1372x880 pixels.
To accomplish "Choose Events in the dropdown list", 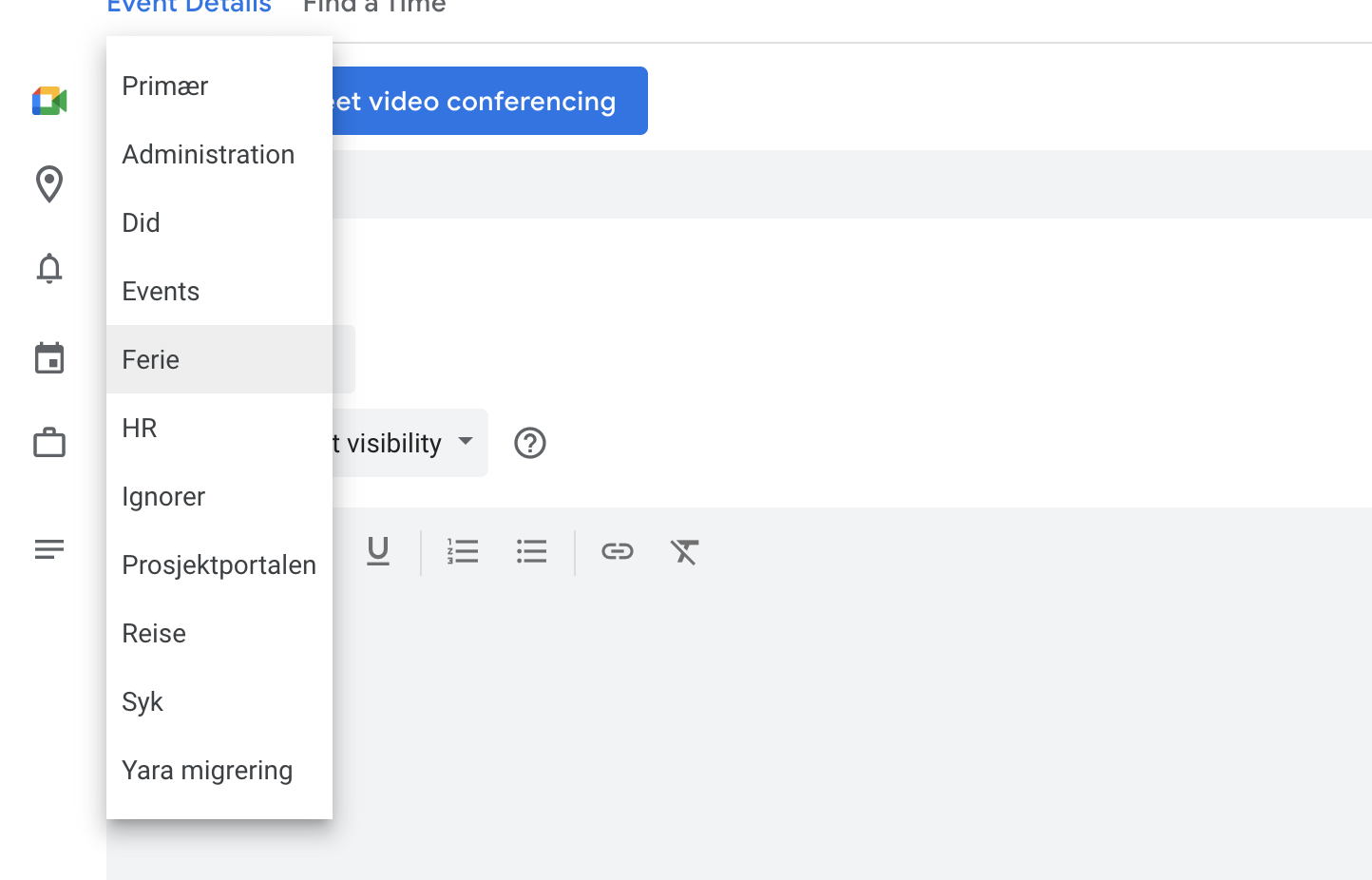I will click(219, 291).
